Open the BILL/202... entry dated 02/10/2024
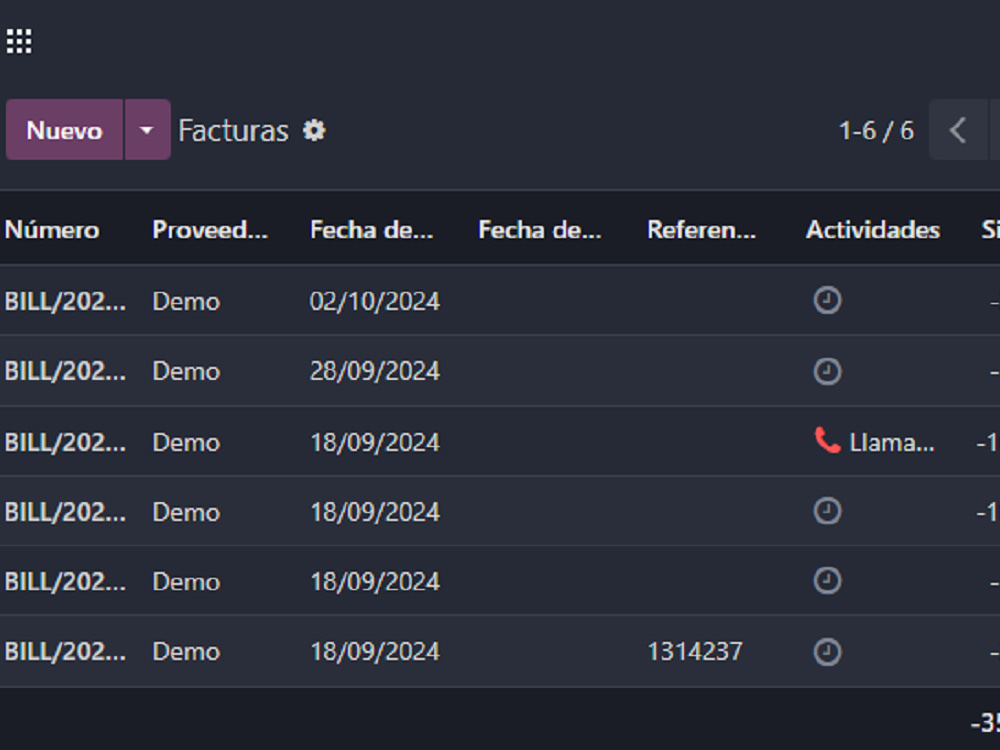Screen dimensions: 1000x750 point(65,301)
